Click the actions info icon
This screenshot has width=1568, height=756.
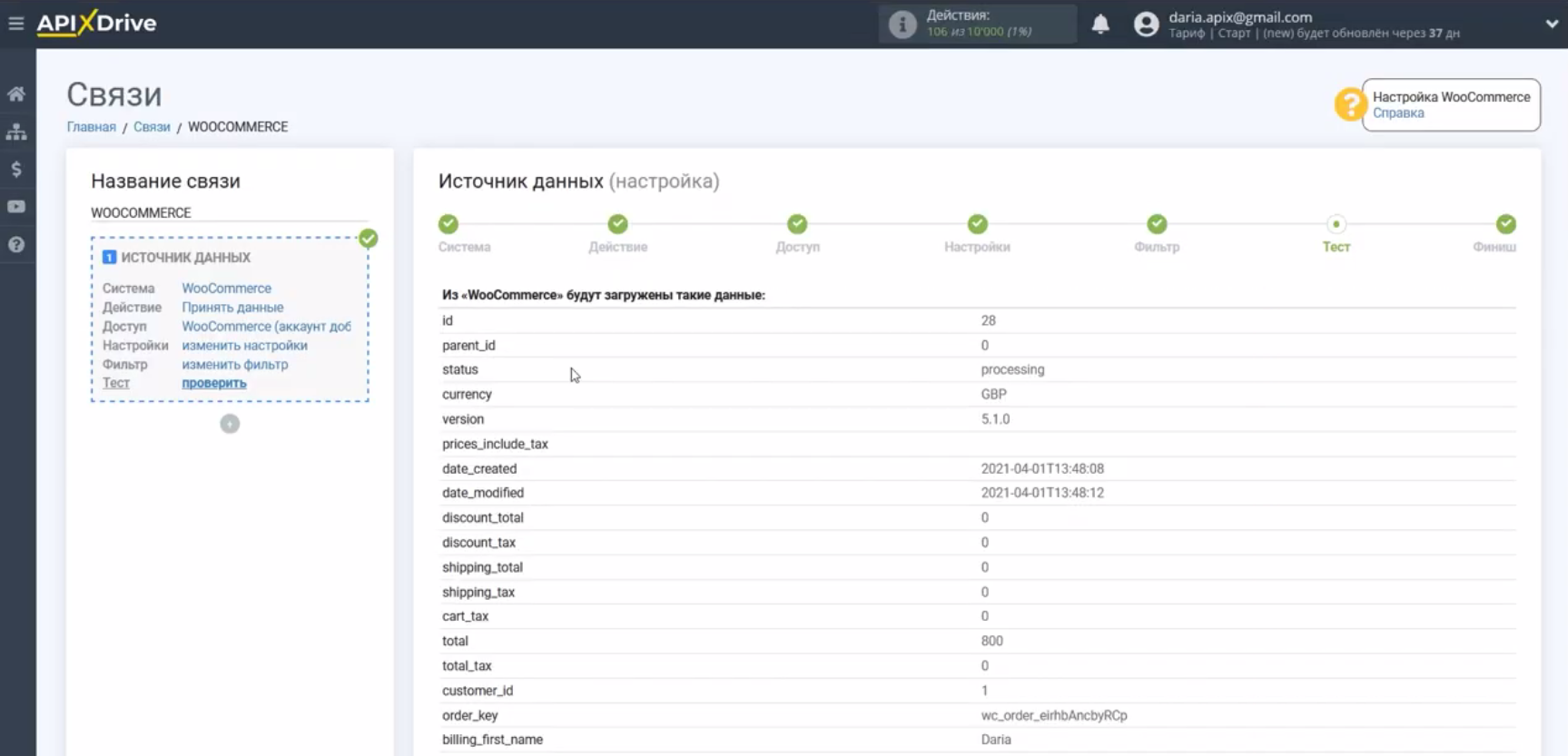(x=902, y=25)
